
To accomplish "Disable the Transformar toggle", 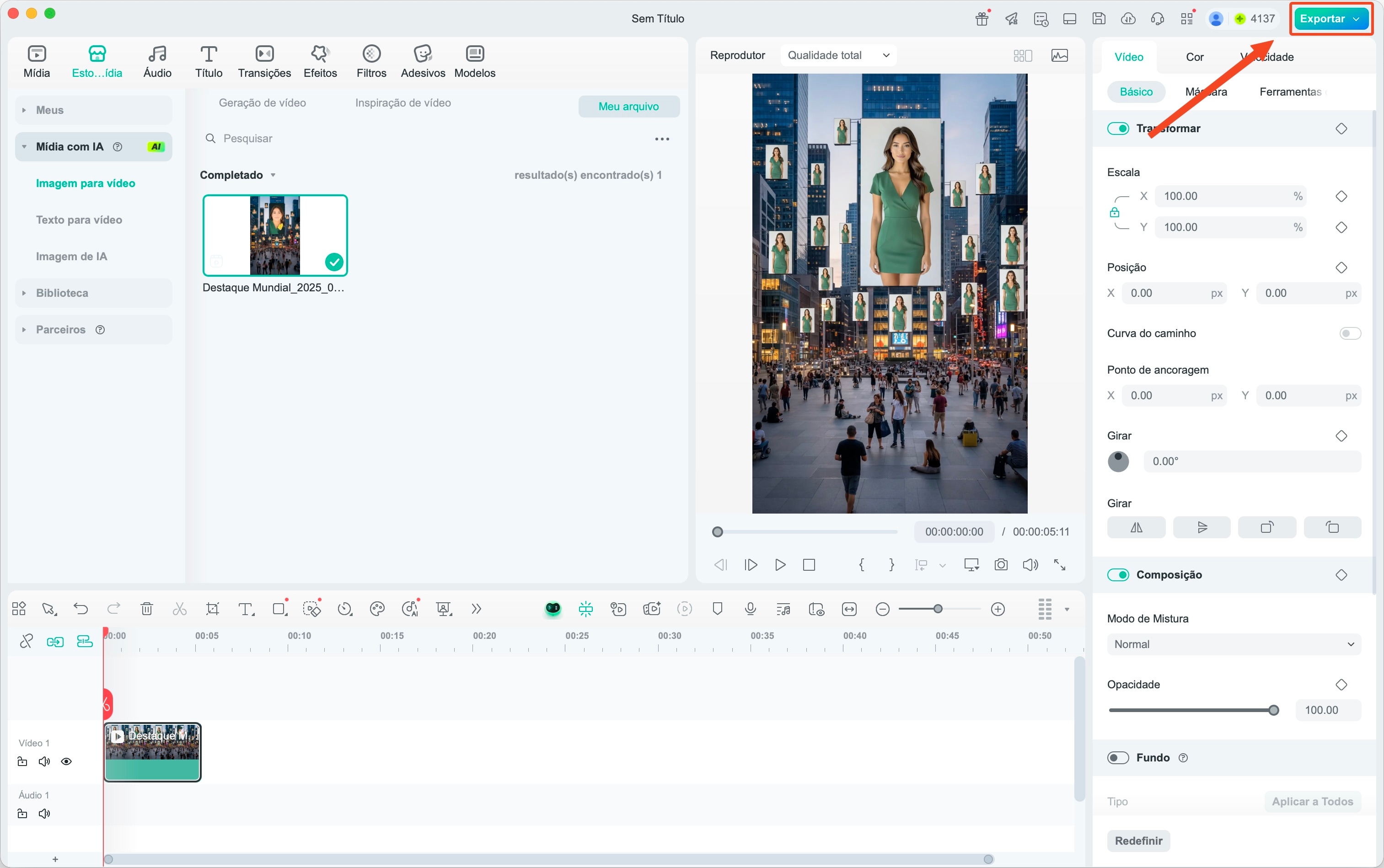I will click(1119, 128).
